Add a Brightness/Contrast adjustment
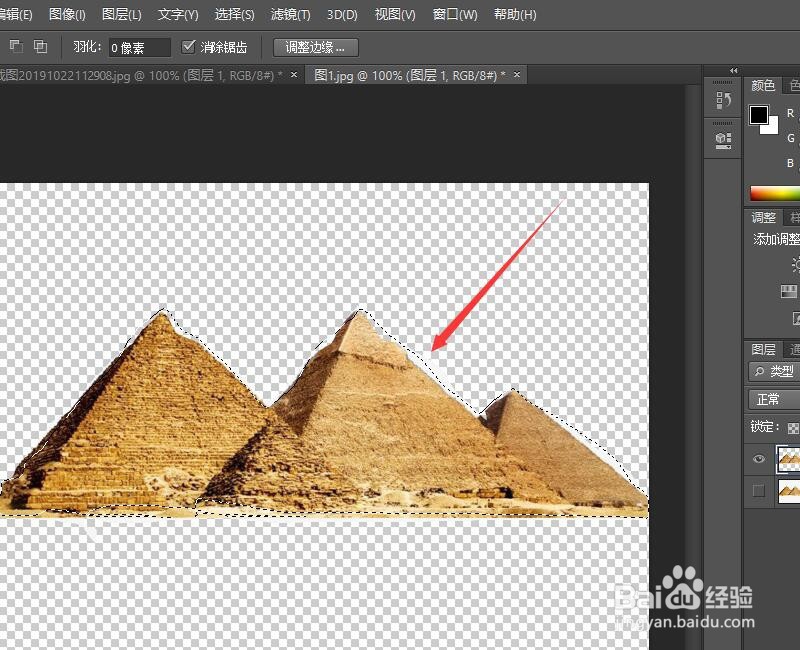The height and width of the screenshot is (650, 800). [x=796, y=264]
